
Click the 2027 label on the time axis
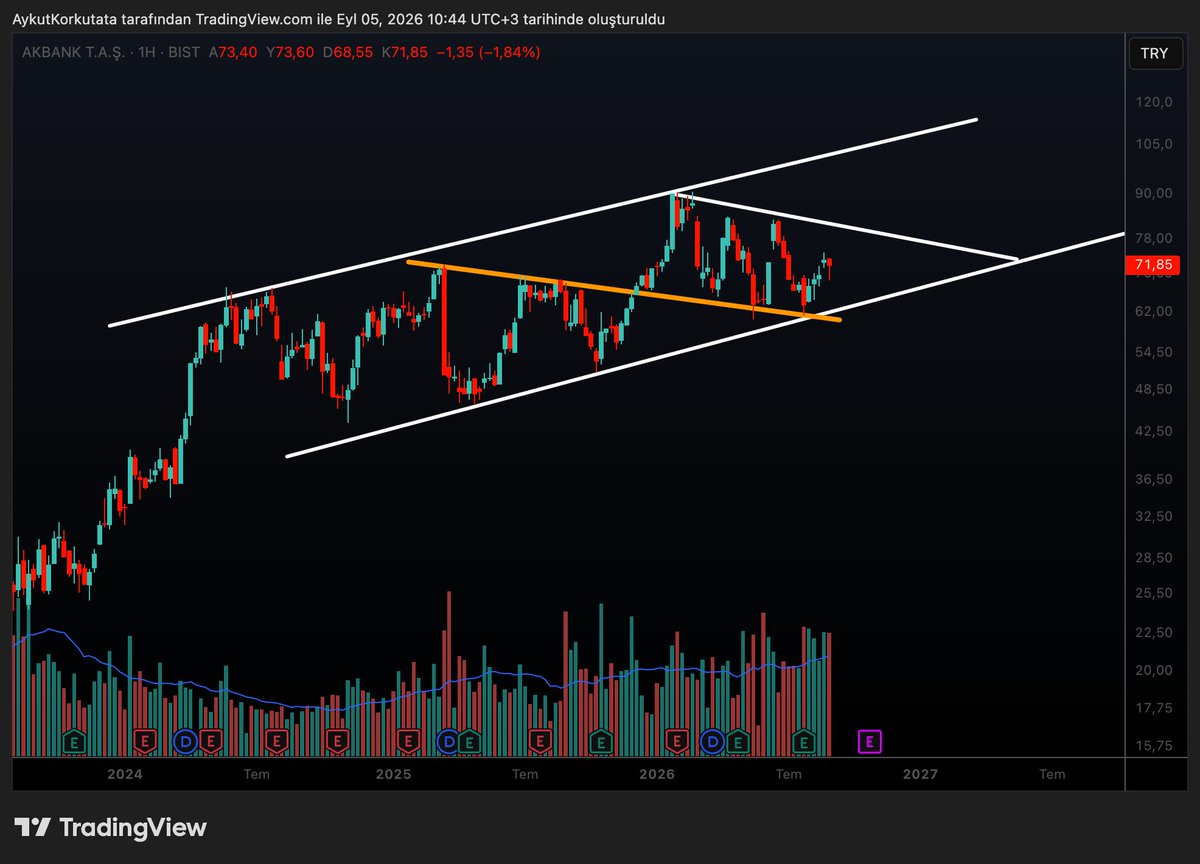[920, 774]
